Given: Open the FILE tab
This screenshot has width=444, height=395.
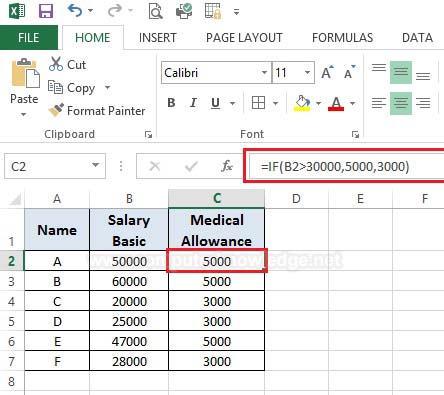Looking at the screenshot, I should [x=29, y=37].
